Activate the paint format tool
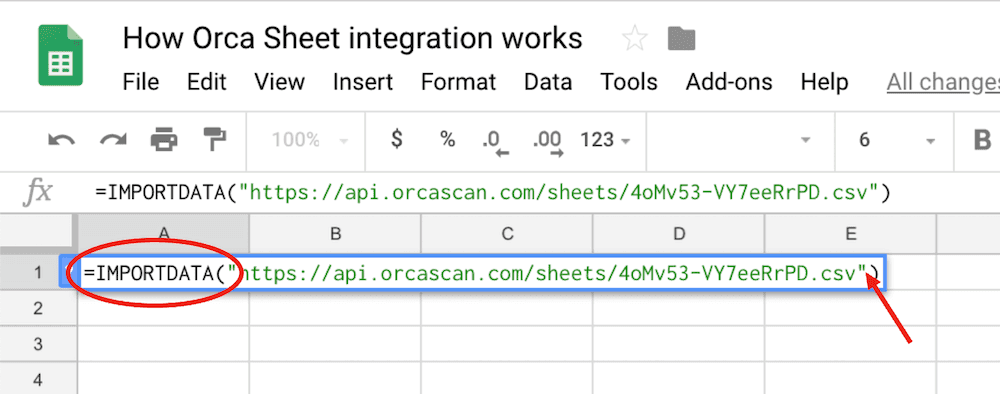The width and height of the screenshot is (1000, 394). [214, 140]
